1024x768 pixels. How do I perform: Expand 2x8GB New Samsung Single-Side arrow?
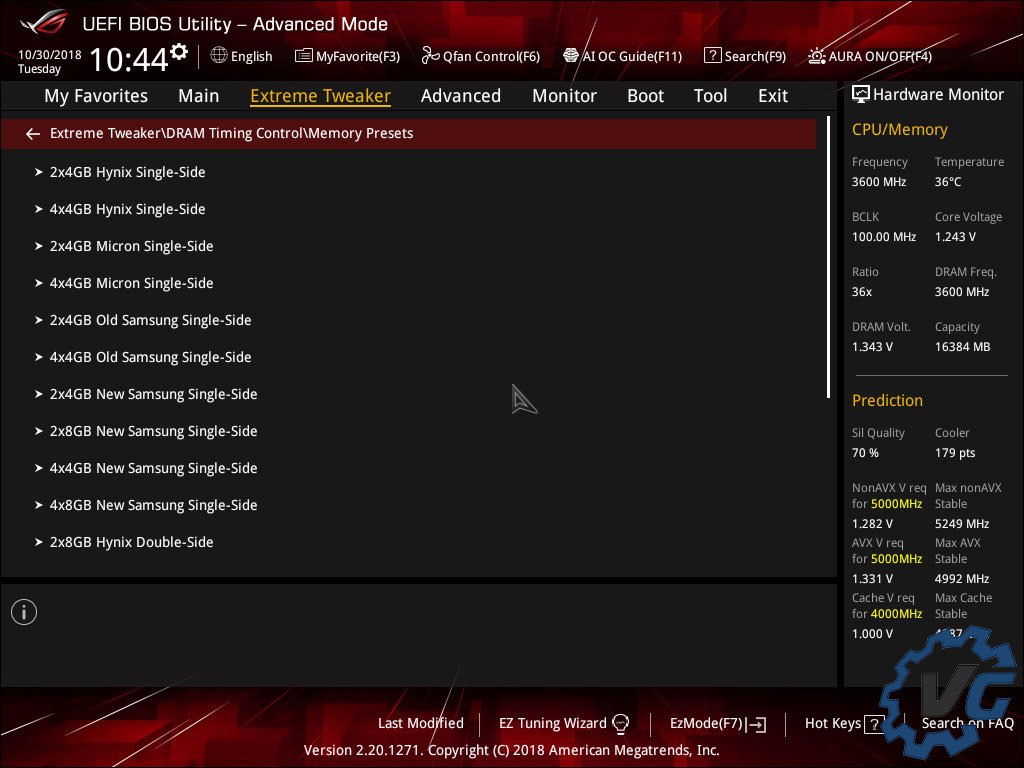pos(39,432)
